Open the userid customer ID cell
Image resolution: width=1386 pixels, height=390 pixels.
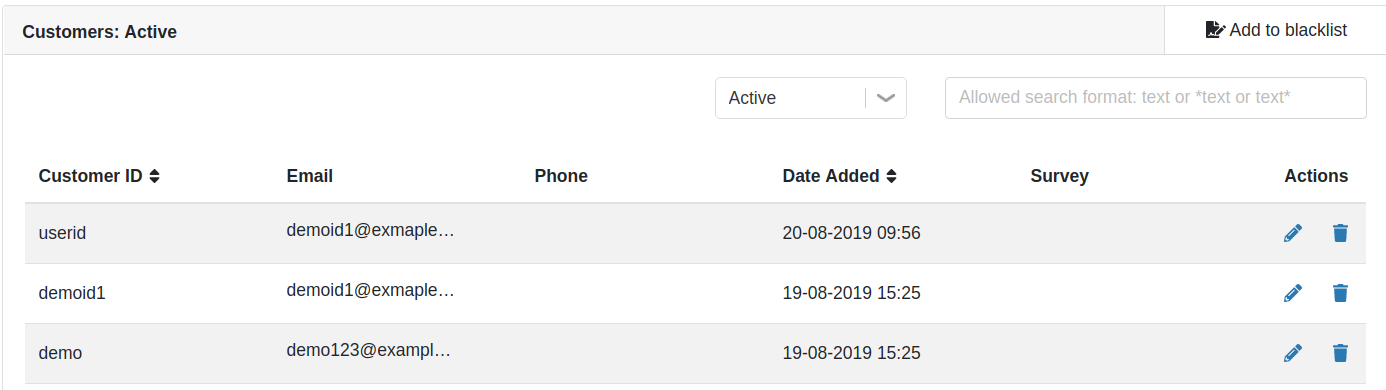point(62,233)
